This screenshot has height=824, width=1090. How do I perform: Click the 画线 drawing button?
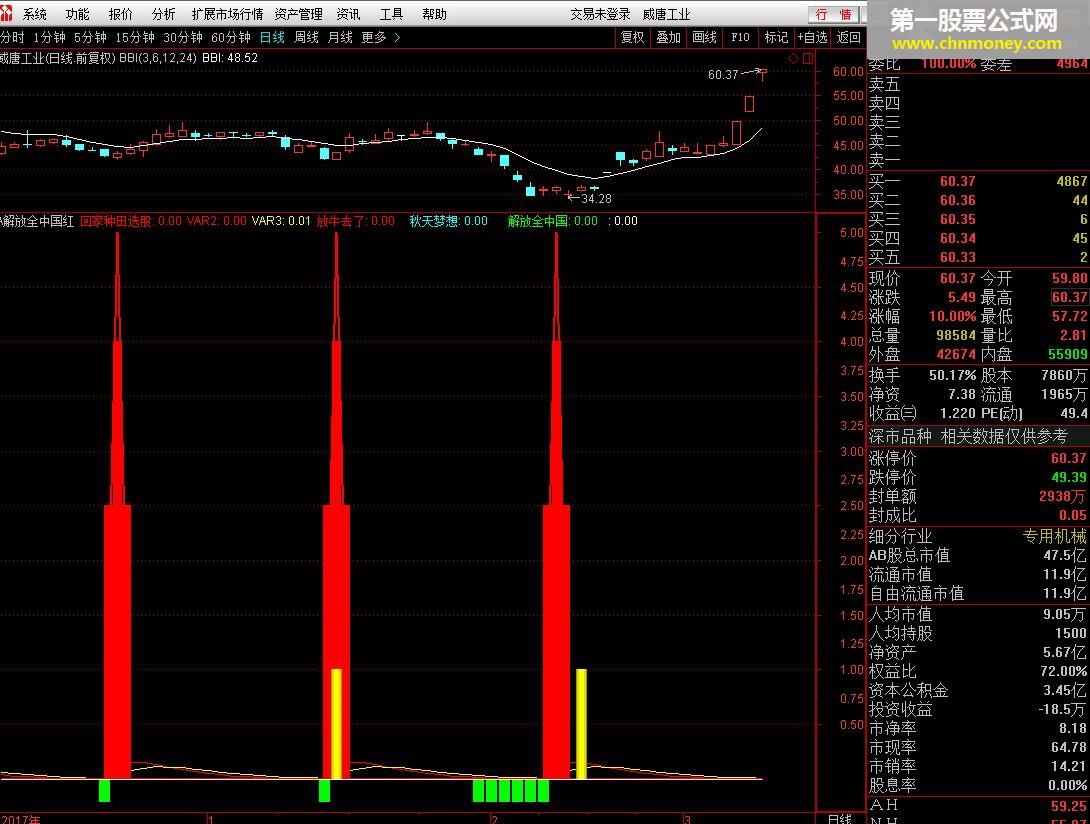tap(704, 38)
